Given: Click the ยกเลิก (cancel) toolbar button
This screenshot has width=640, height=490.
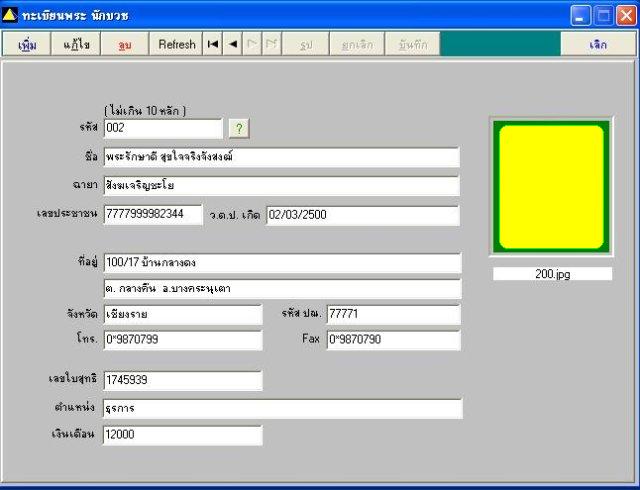Looking at the screenshot, I should point(357,44).
